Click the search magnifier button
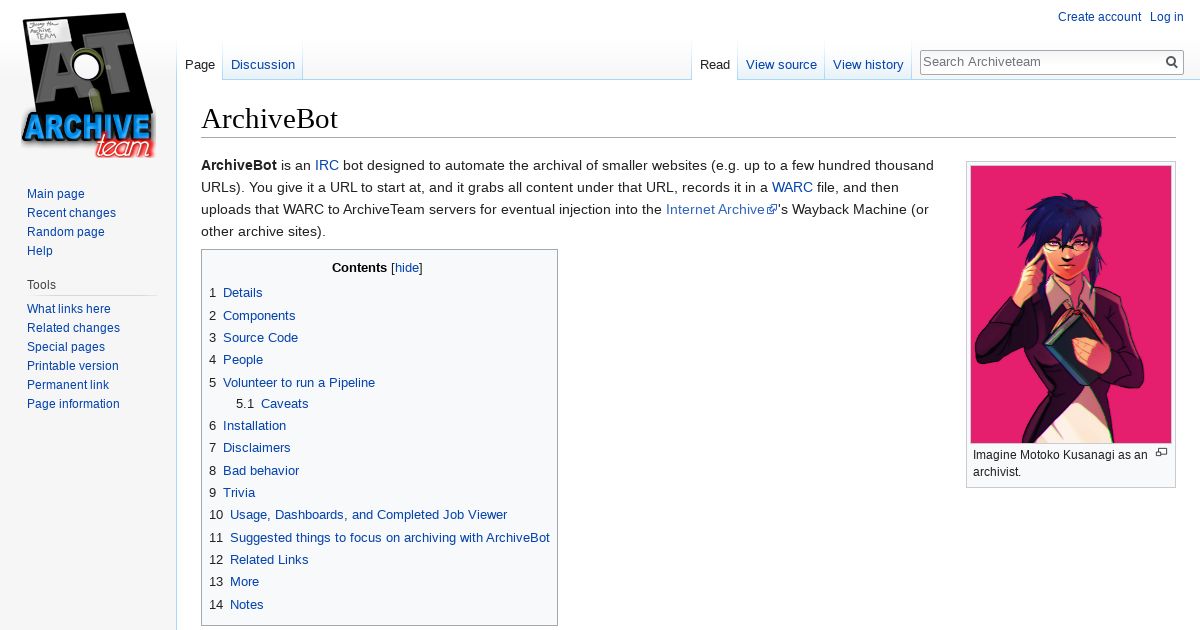The image size is (1200, 630). click(x=1172, y=62)
